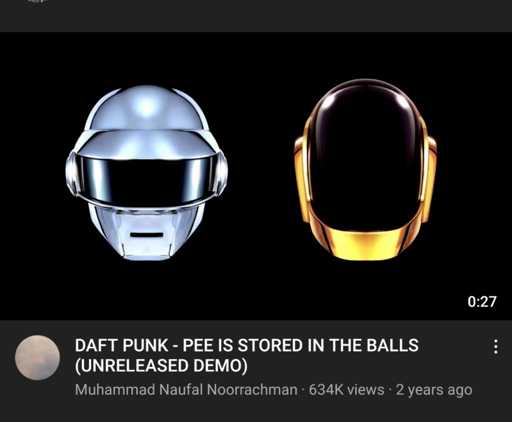Tap the silver helmet's dark visor band
The width and height of the screenshot is (512, 422).
click(x=146, y=177)
